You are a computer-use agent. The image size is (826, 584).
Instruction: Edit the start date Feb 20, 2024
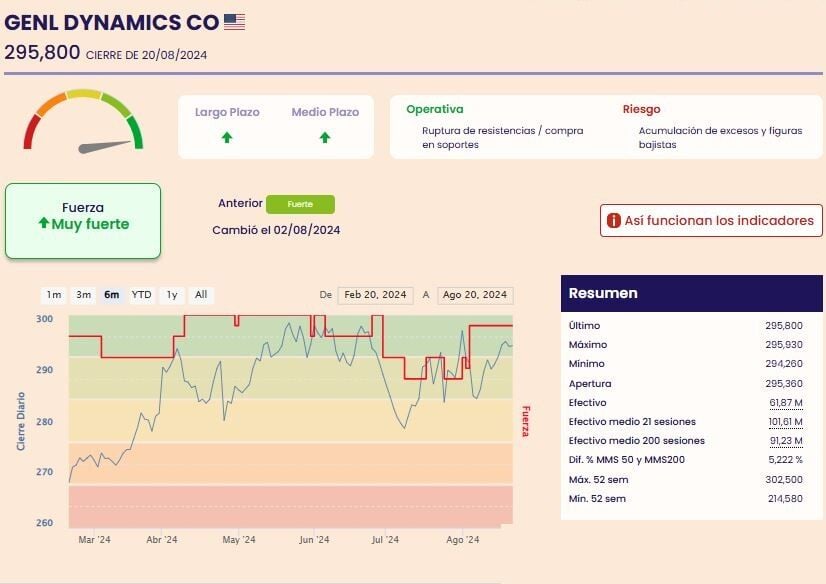tap(375, 295)
